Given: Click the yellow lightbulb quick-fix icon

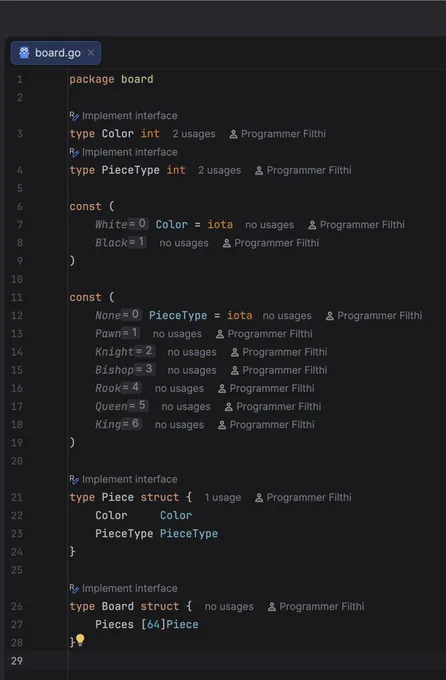Looking at the screenshot, I should 80,640.
